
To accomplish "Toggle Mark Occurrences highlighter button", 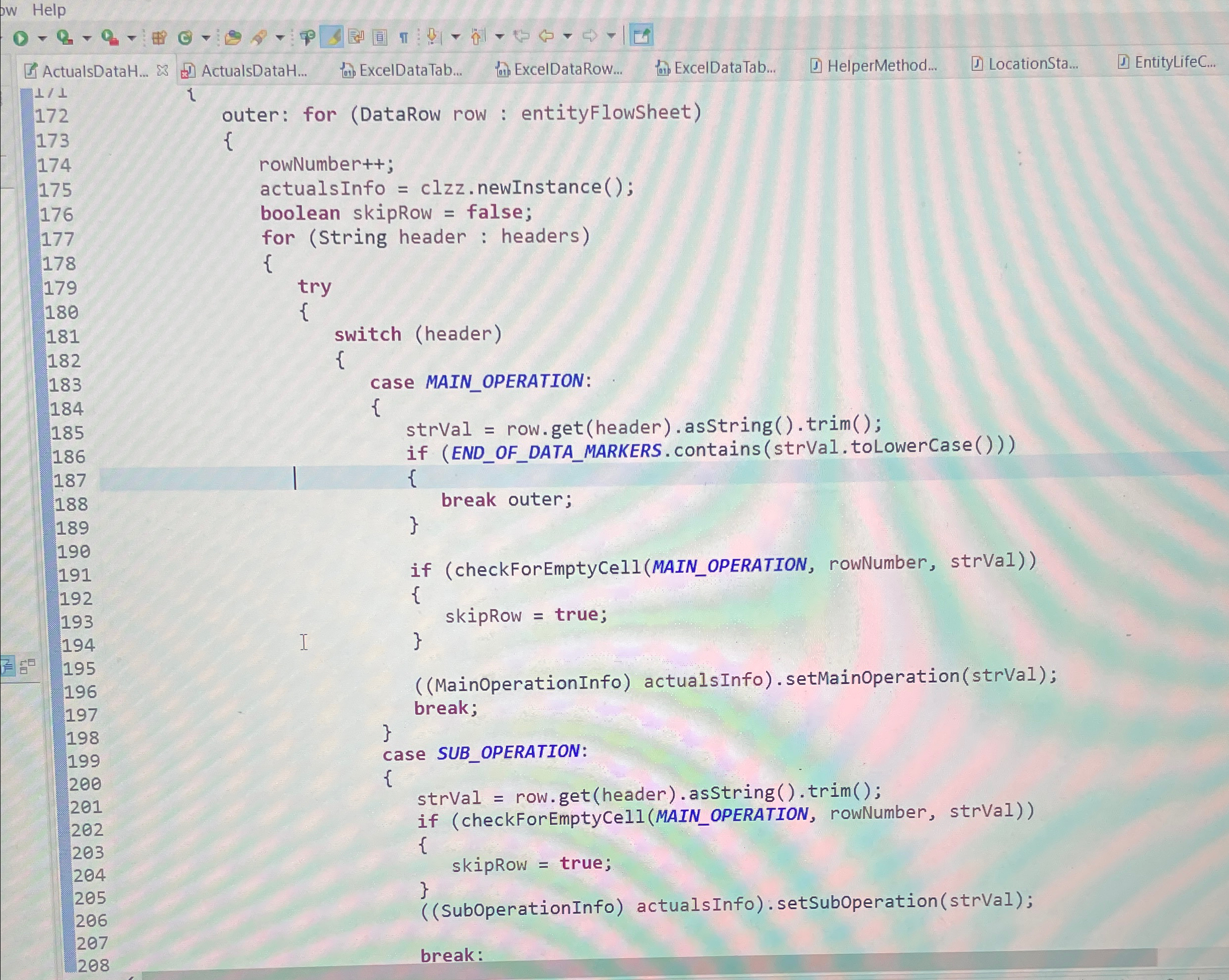I will pos(332,38).
